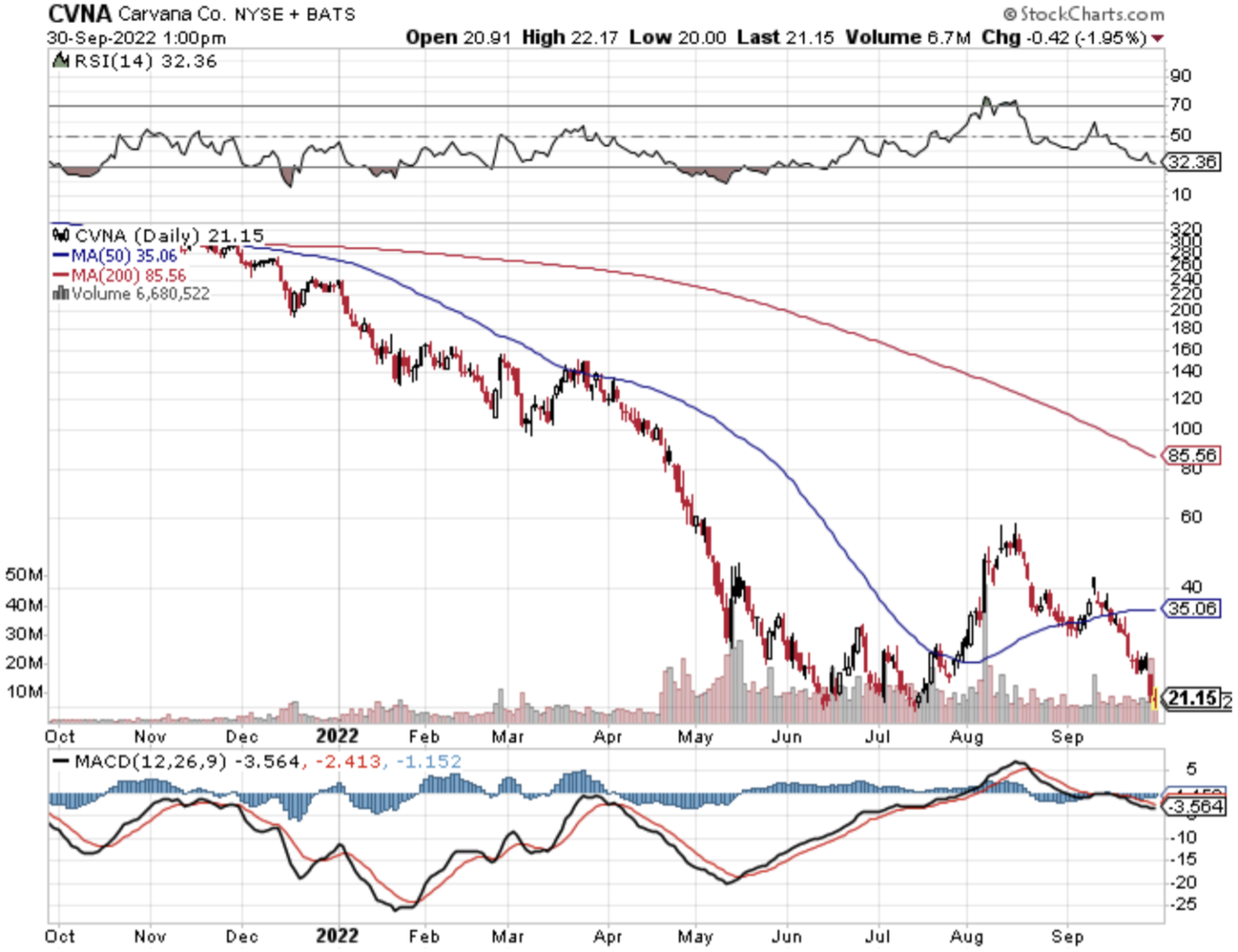
Task: Click the 35.06 MA(50) price label
Action: pyautogui.click(x=1191, y=609)
